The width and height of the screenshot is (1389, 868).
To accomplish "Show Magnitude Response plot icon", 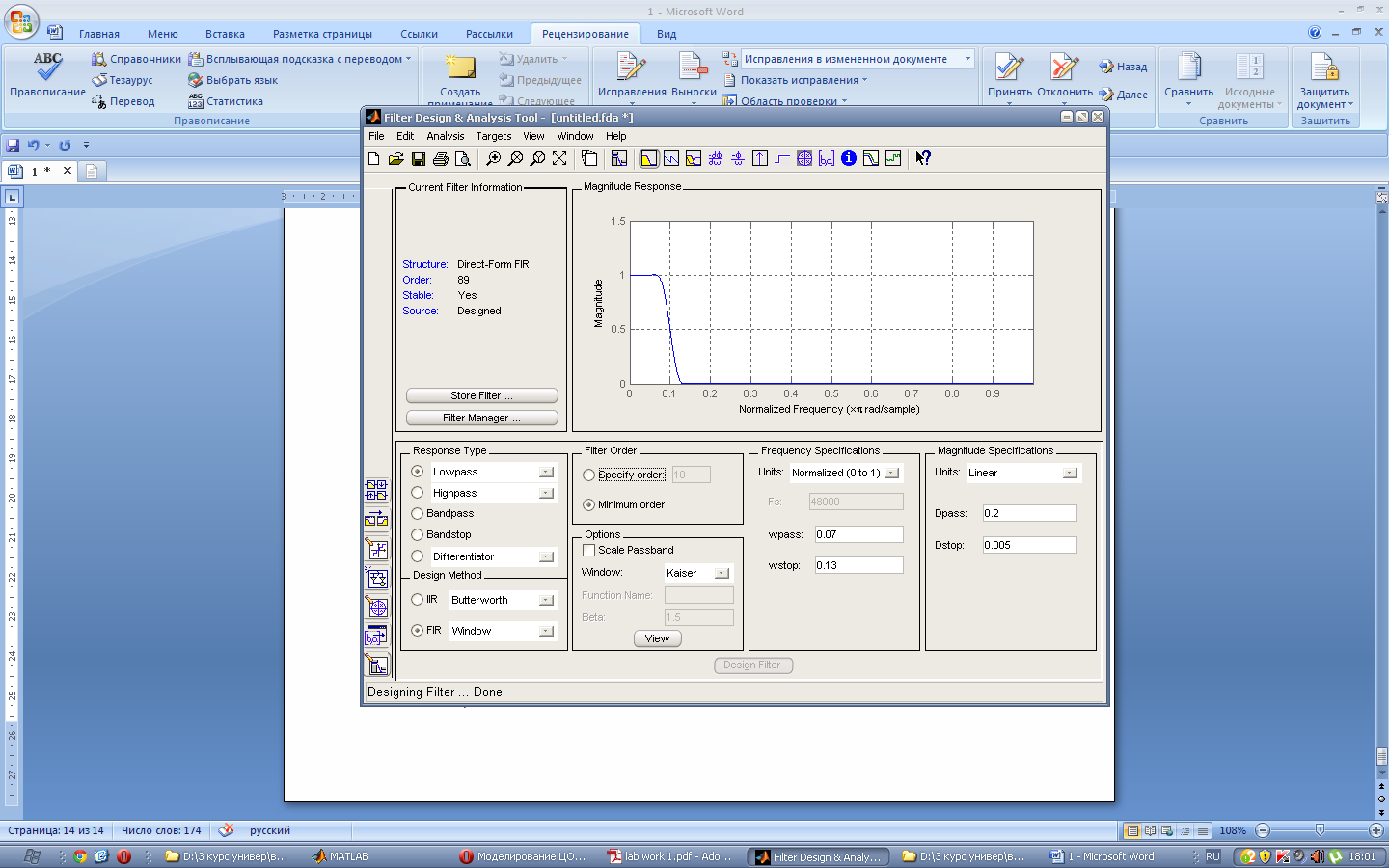I will [x=649, y=159].
